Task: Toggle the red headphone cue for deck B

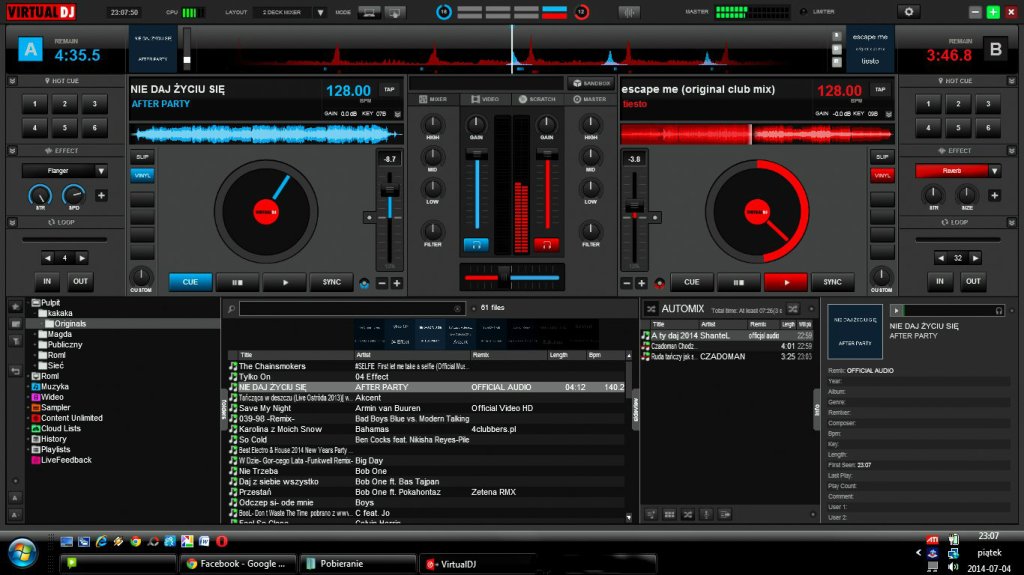Action: coord(547,244)
